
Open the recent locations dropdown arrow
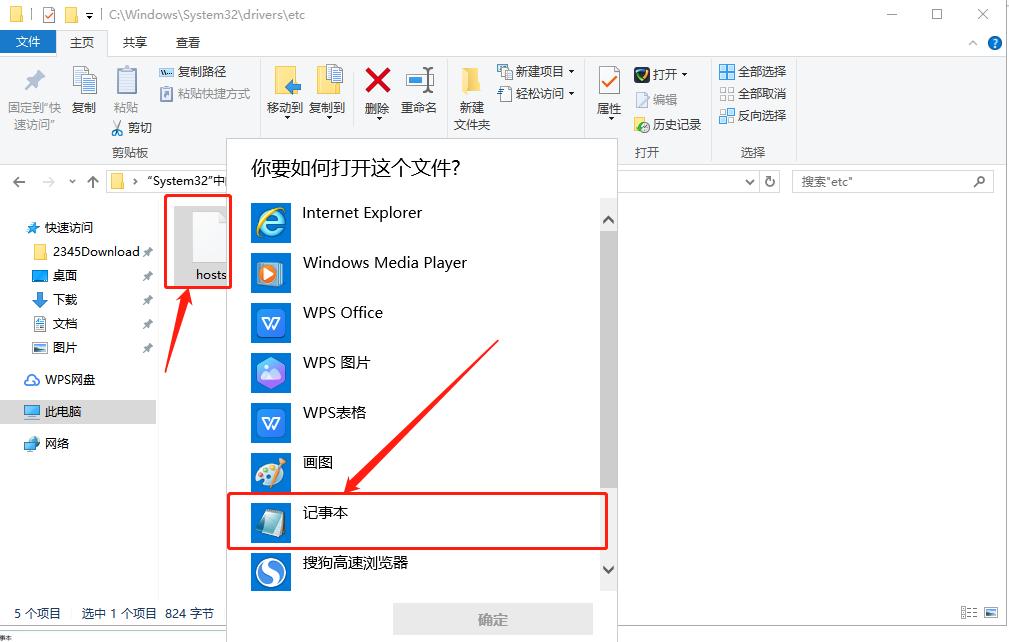coord(72,182)
